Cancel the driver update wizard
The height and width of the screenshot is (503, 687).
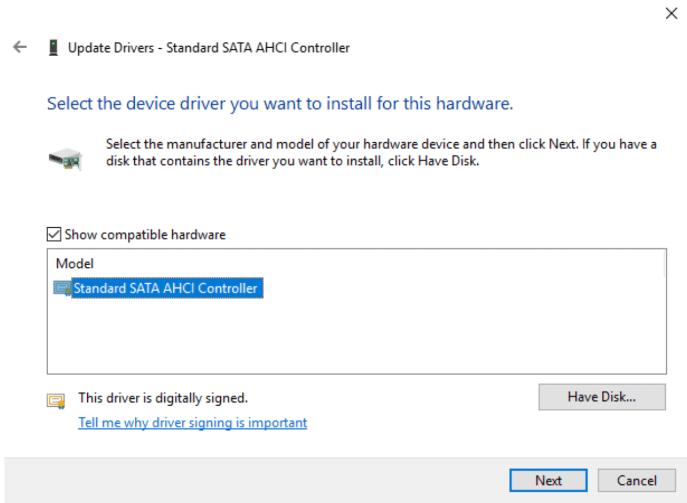636,480
